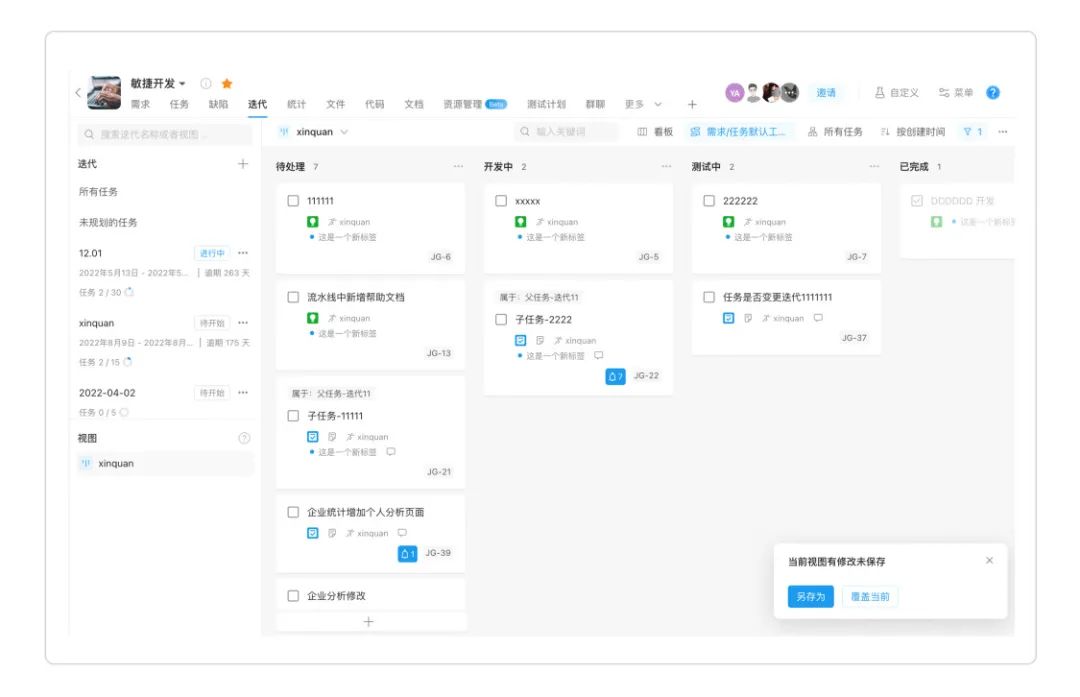Mark task 222222 checkbox as done
This screenshot has height=697, width=1080.
point(709,201)
